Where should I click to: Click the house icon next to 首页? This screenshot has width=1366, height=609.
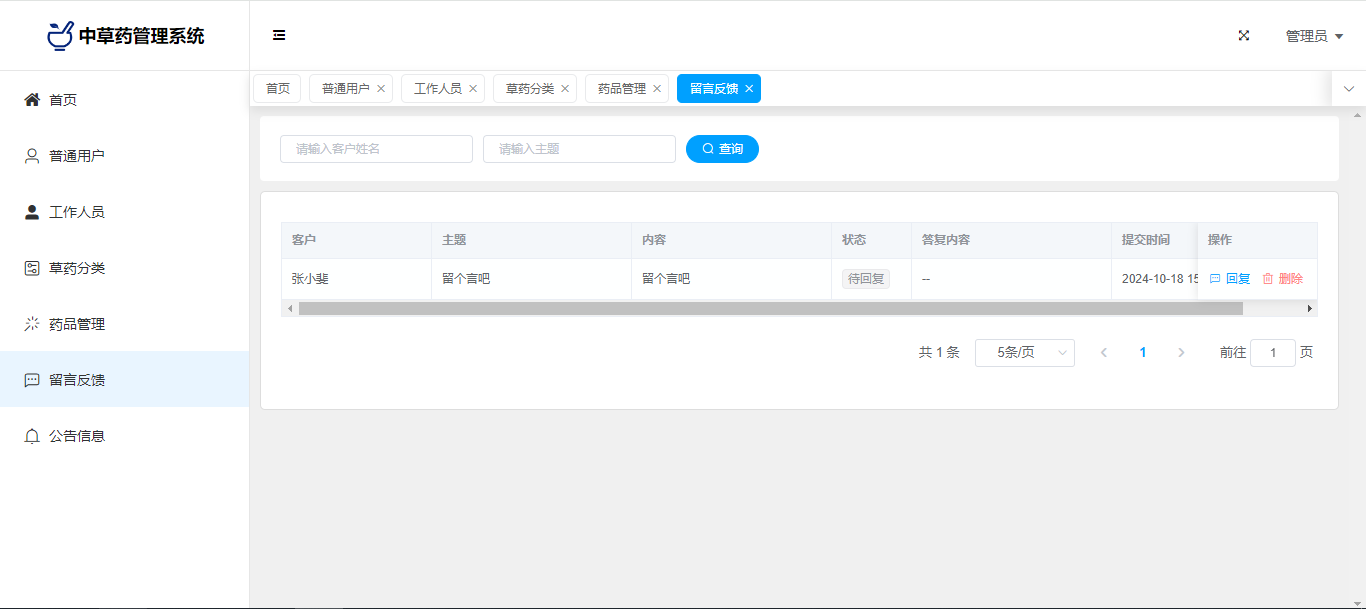32,100
